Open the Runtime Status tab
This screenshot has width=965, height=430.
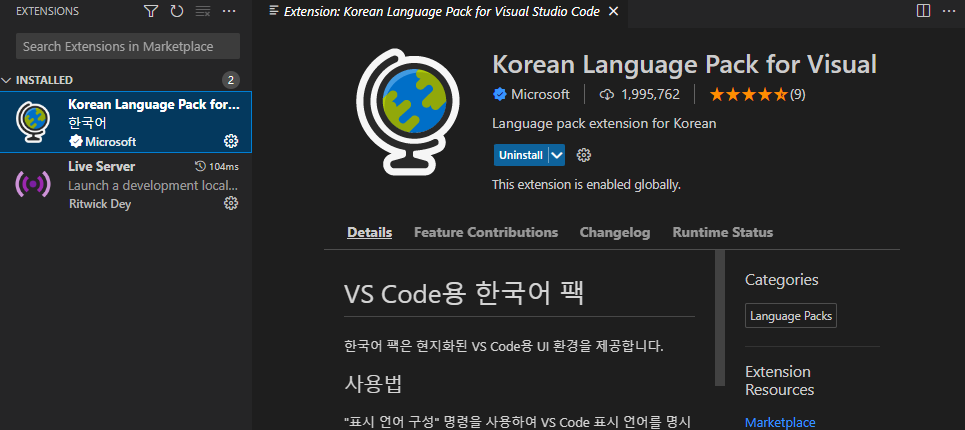(723, 233)
